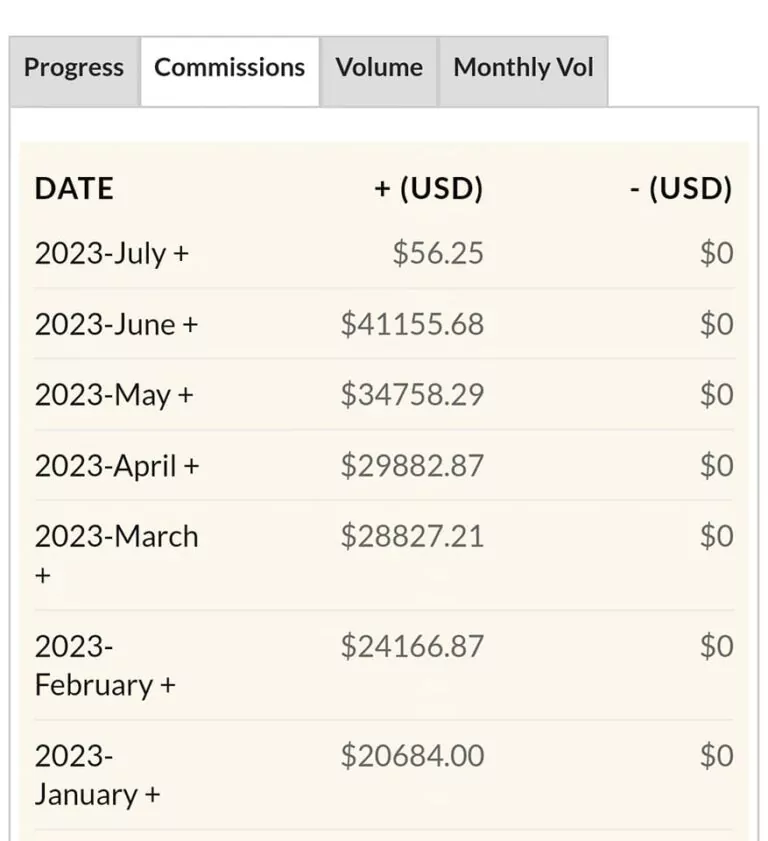
Task: Click the - (USD) column header
Action: [681, 189]
